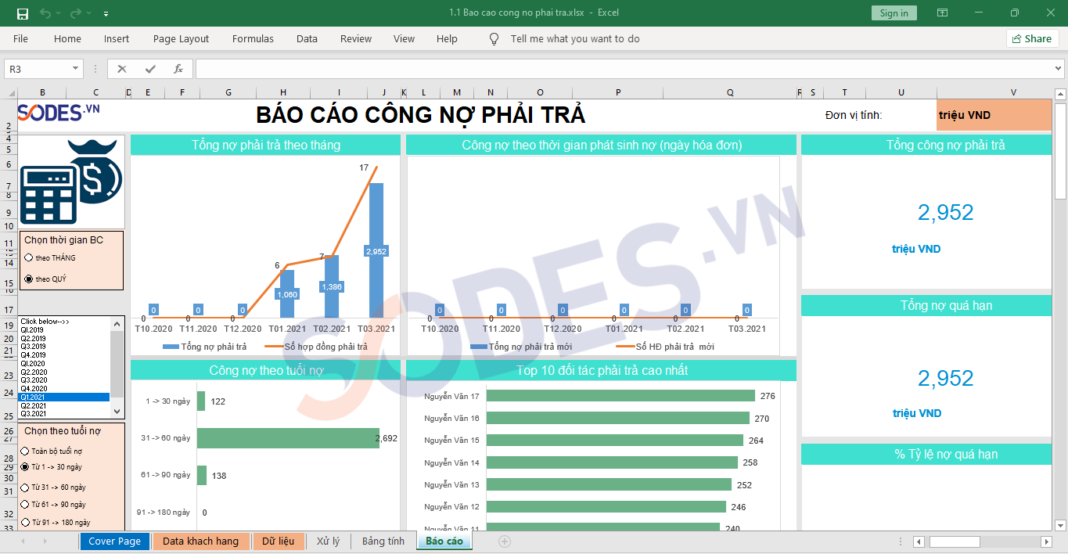Screen dimensions: 1068x554
Task: Click period list scroll down arrow
Action: (x=117, y=412)
